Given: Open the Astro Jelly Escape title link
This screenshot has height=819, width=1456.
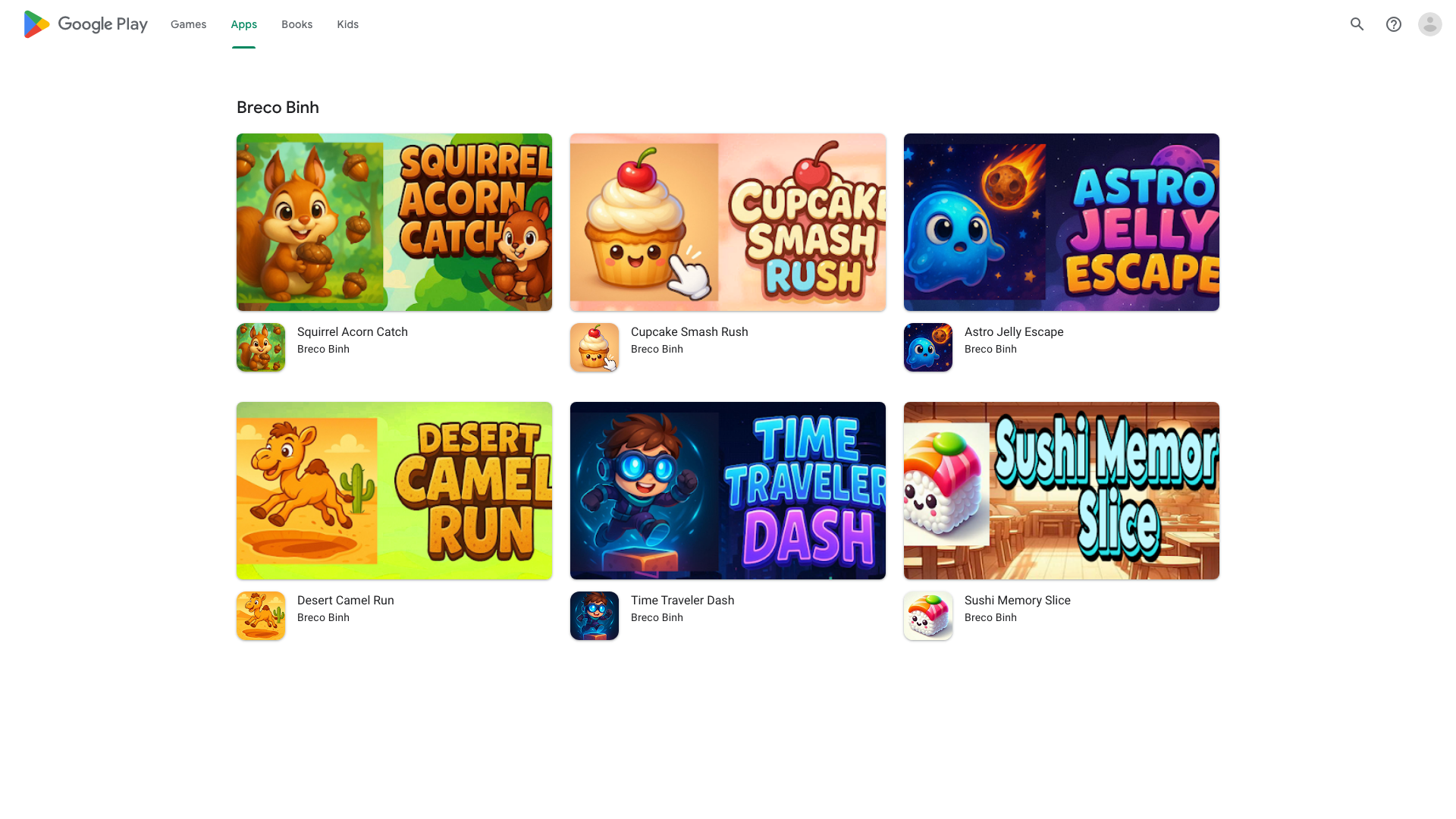Looking at the screenshot, I should 1014,332.
